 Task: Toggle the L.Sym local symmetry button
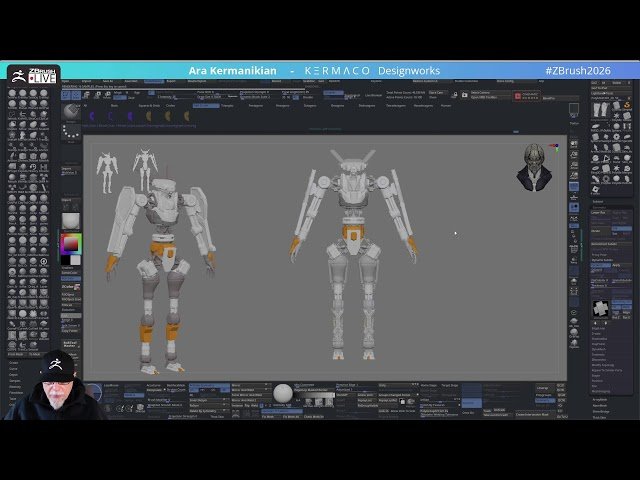pos(574,219)
